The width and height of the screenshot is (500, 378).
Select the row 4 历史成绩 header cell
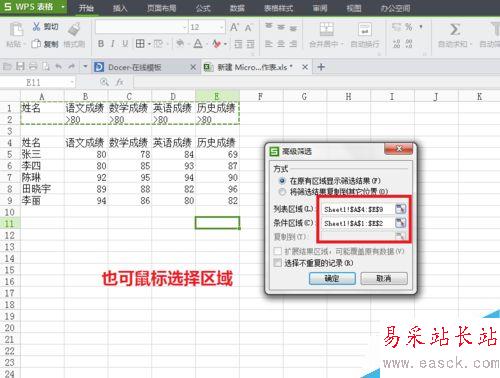[x=217, y=143]
